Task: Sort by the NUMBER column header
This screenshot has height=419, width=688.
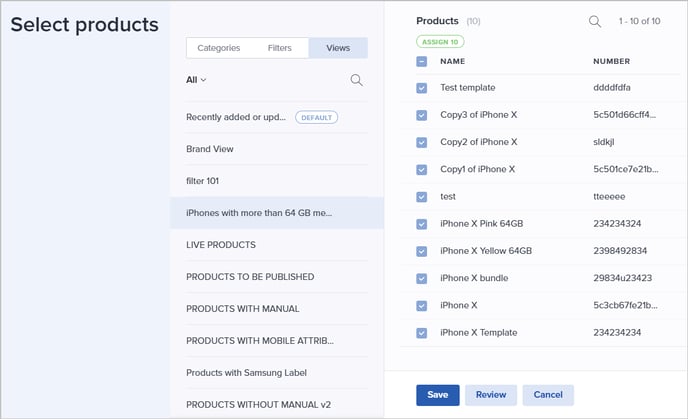Action: [x=611, y=61]
